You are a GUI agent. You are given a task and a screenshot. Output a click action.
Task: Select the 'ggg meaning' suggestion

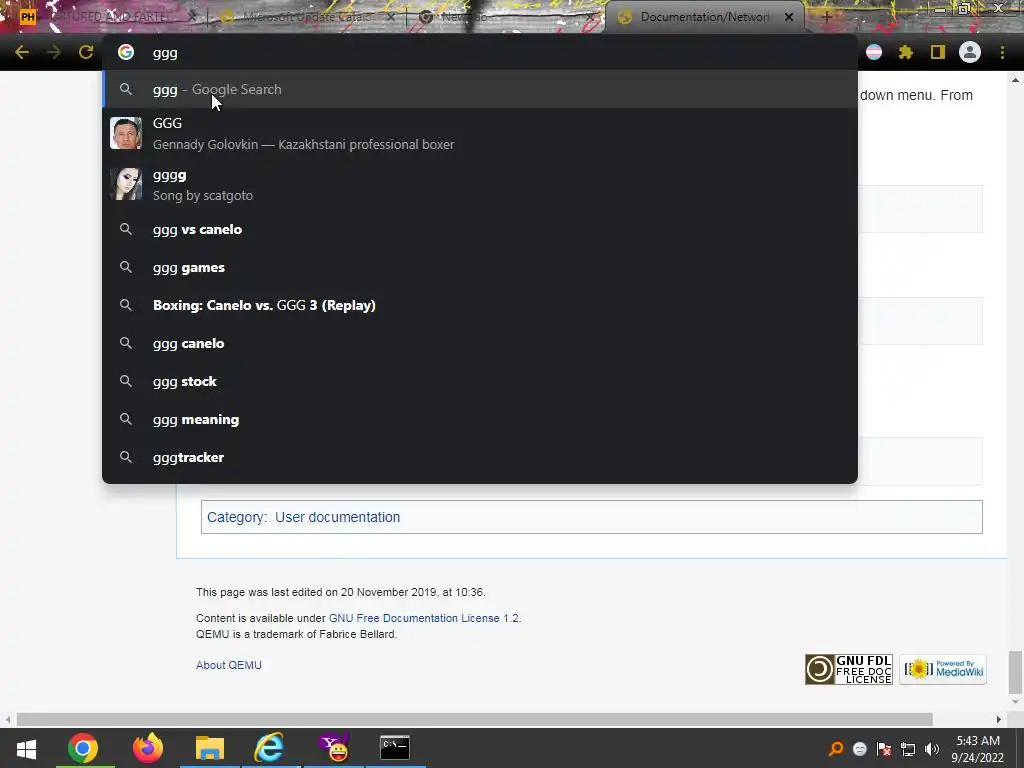point(480,419)
